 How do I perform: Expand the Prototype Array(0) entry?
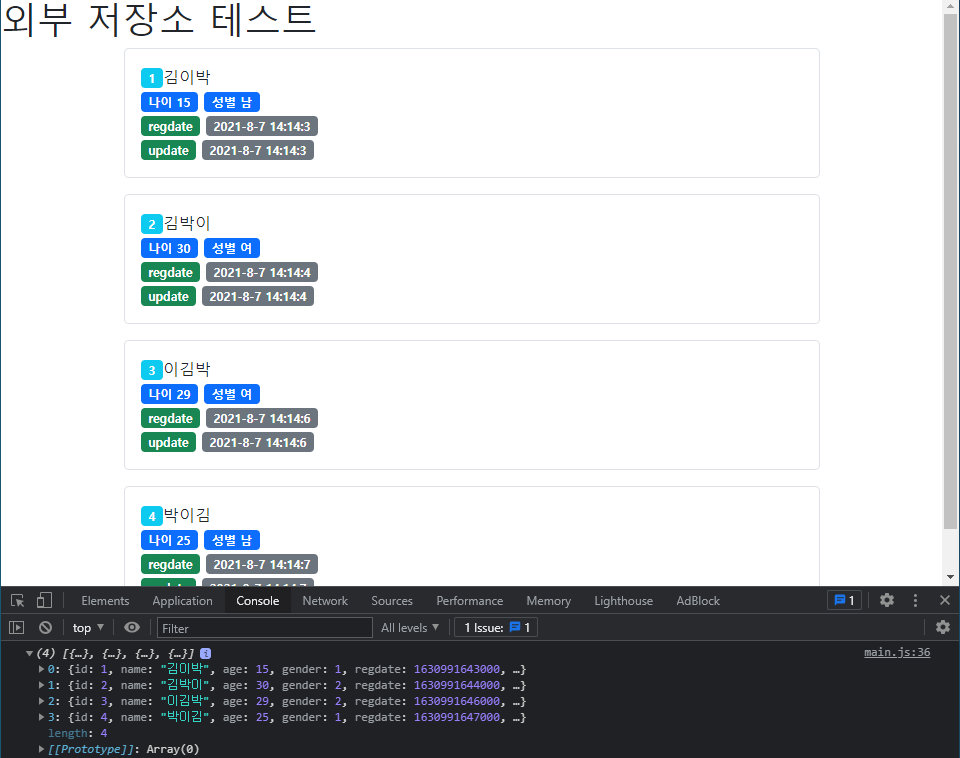pyautogui.click(x=41, y=749)
